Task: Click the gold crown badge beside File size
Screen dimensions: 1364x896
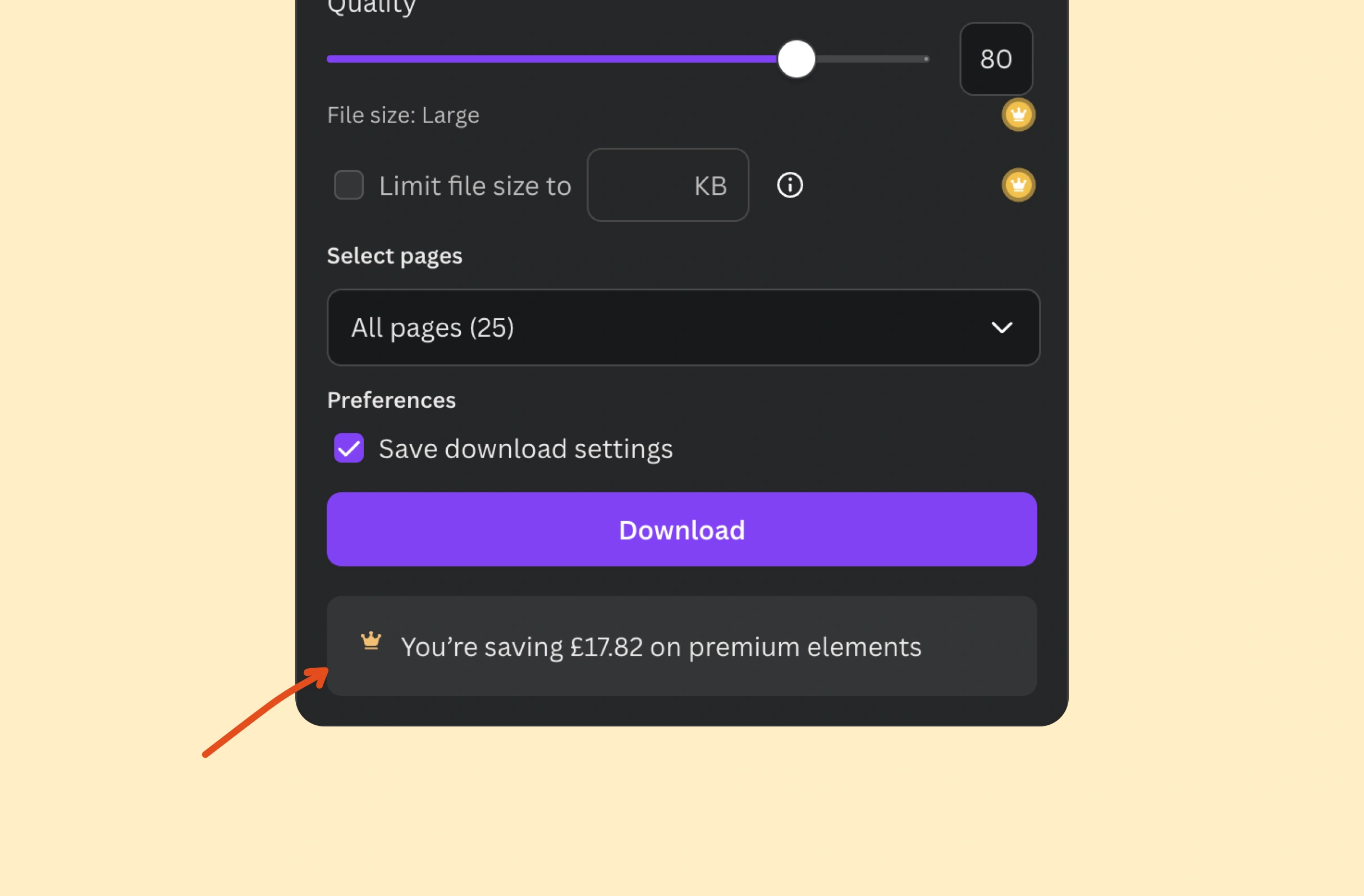Action: 1018,115
